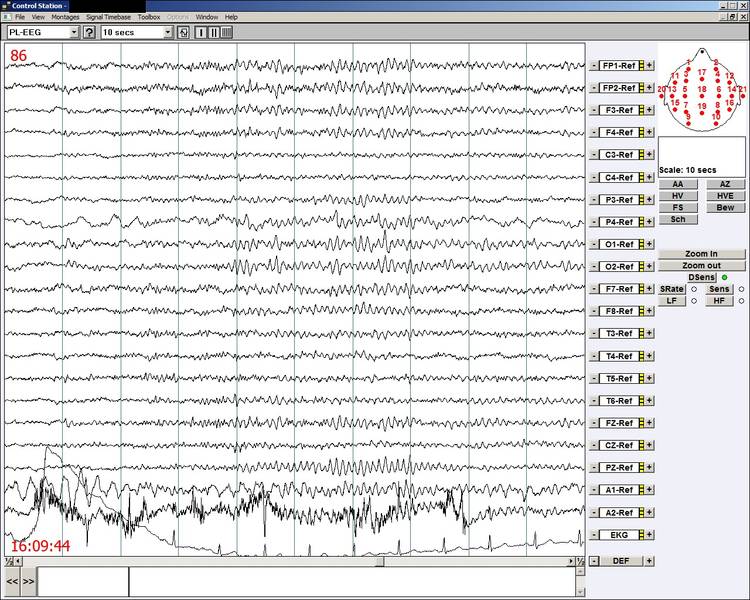
Task: Click the refresh icon beside the timebase dropdown
Action: 183,32
